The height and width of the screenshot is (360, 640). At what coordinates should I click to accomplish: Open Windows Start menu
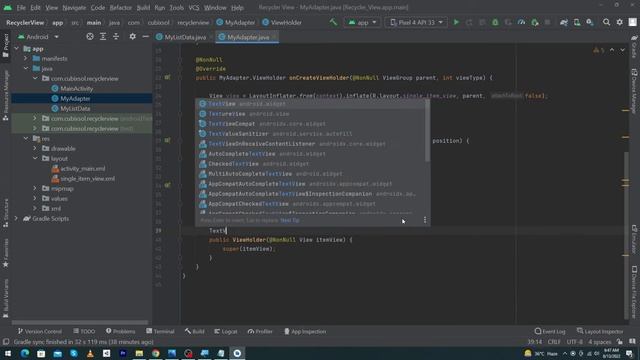[8, 353]
